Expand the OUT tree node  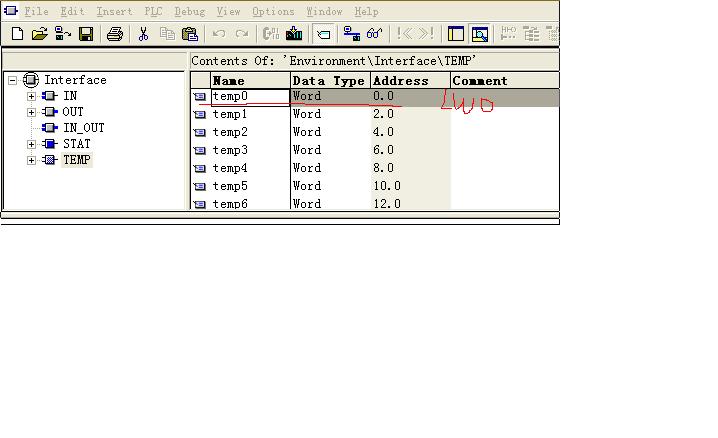pyautogui.click(x=31, y=112)
